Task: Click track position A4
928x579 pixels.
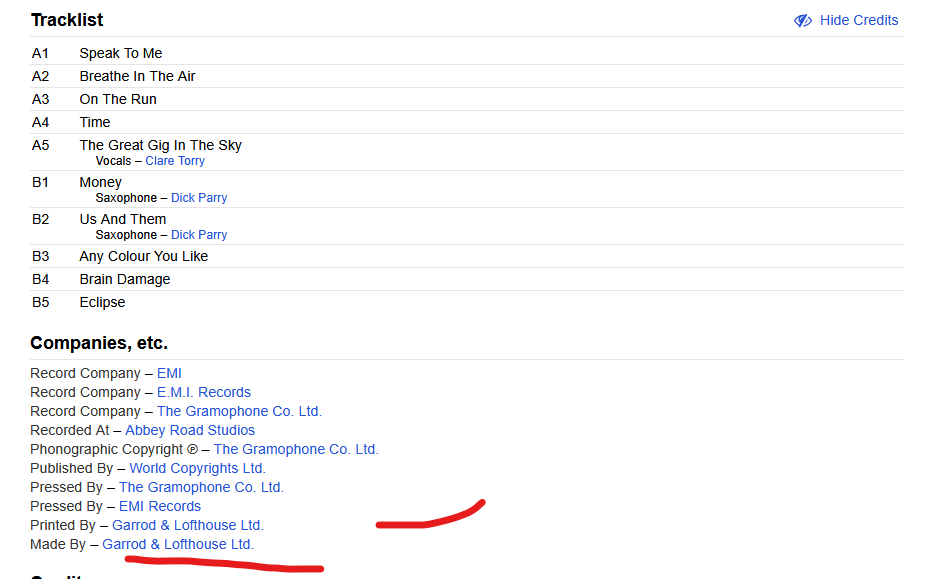Action: click(40, 123)
